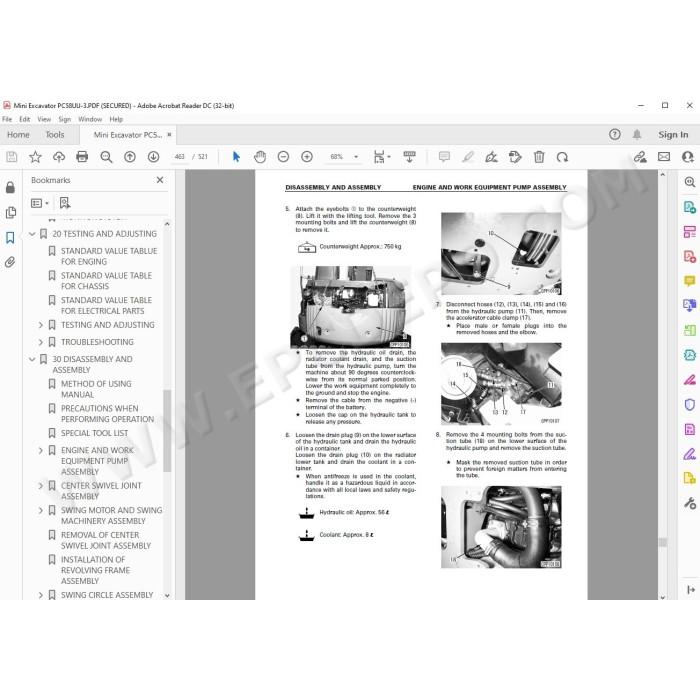The height and width of the screenshot is (700, 700).
Task: Bookmark file with star icon
Action: (x=35, y=157)
